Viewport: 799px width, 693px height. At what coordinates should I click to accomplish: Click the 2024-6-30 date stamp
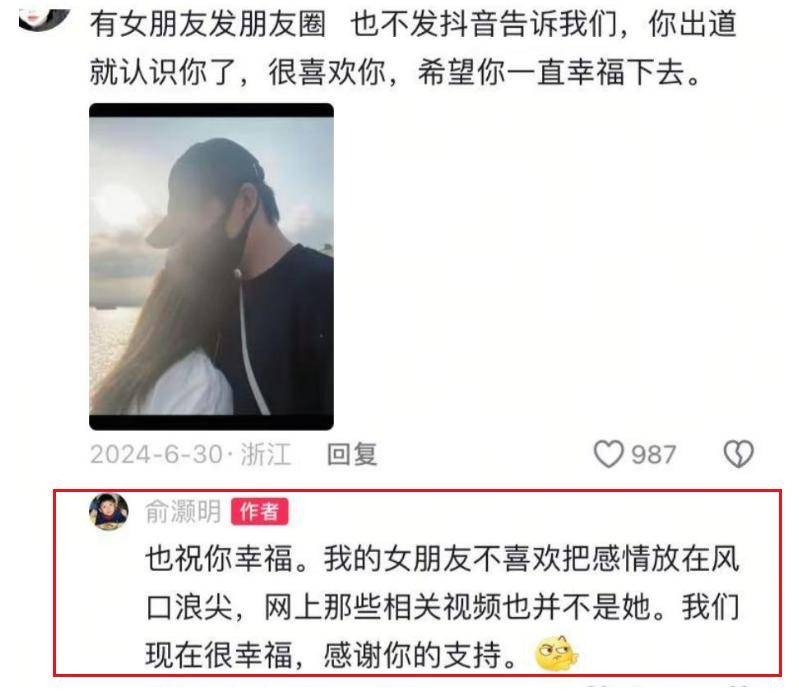(157, 454)
